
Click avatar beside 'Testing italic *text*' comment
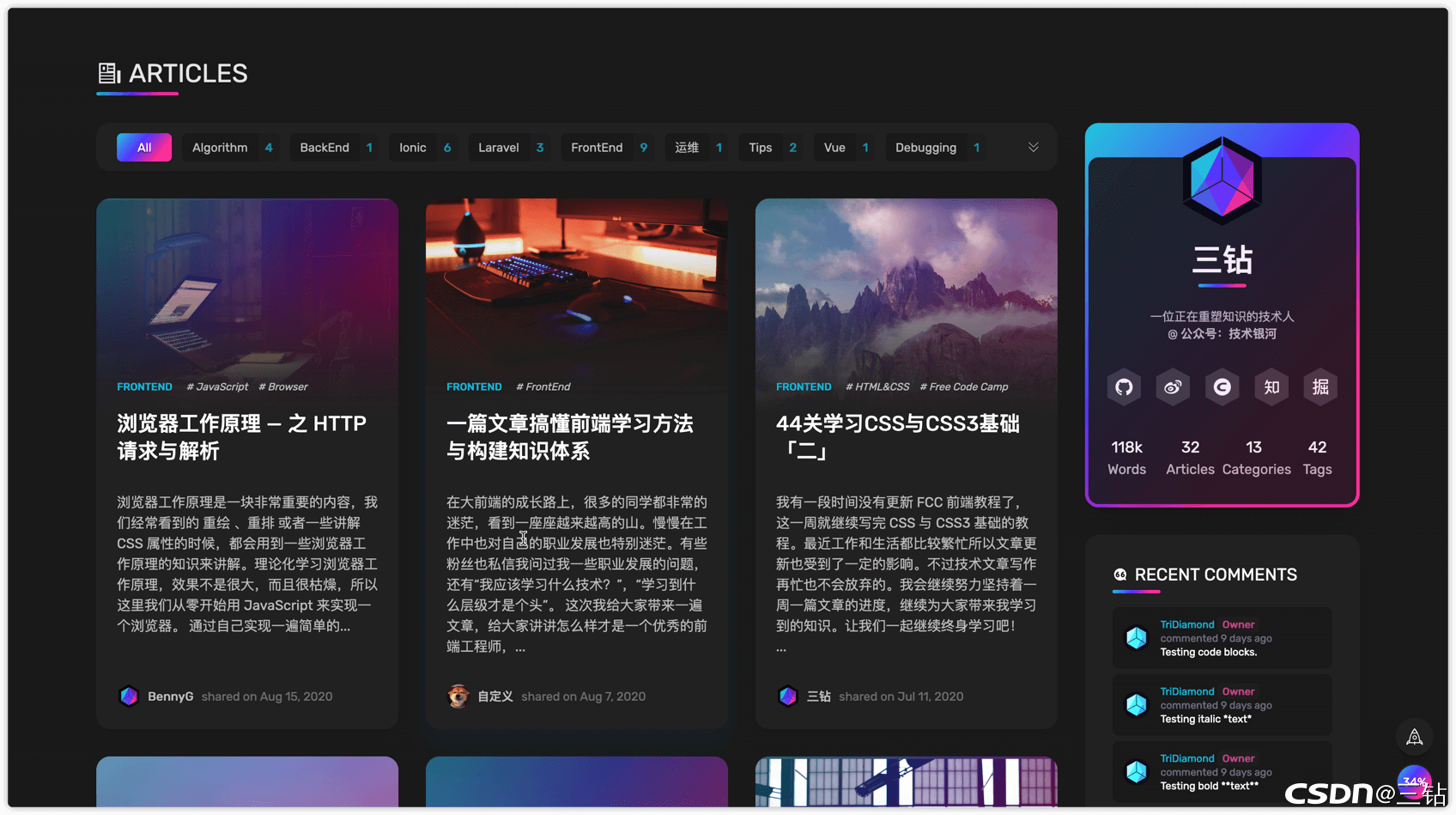1137,705
